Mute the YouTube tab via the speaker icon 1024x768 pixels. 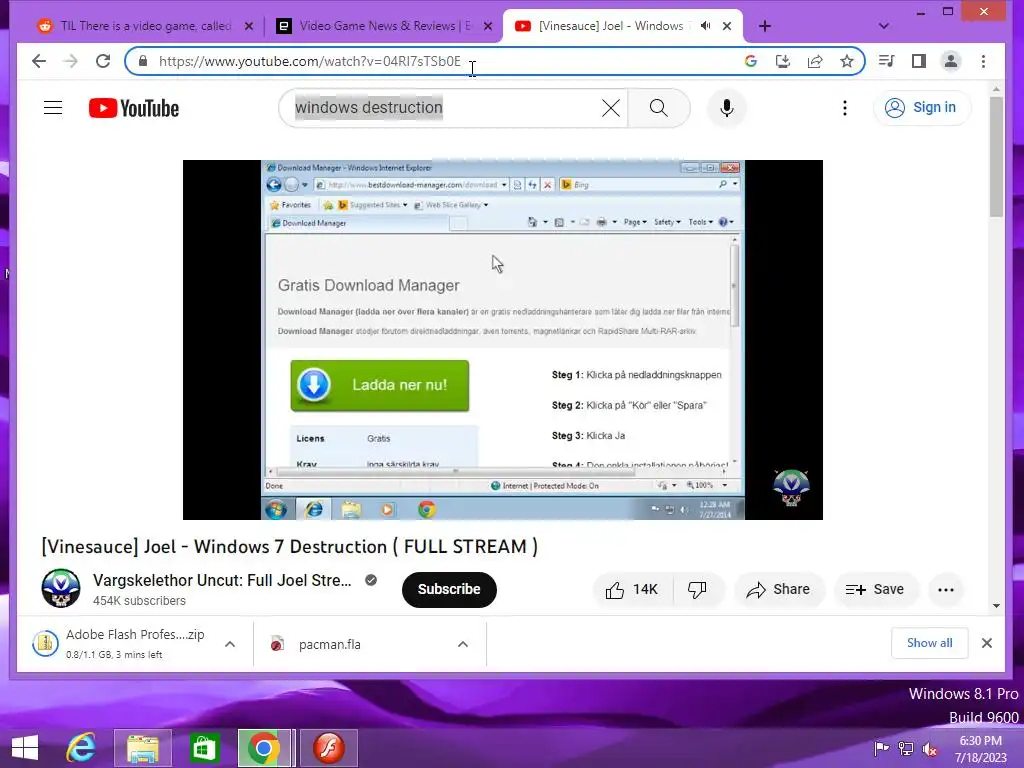(x=705, y=26)
